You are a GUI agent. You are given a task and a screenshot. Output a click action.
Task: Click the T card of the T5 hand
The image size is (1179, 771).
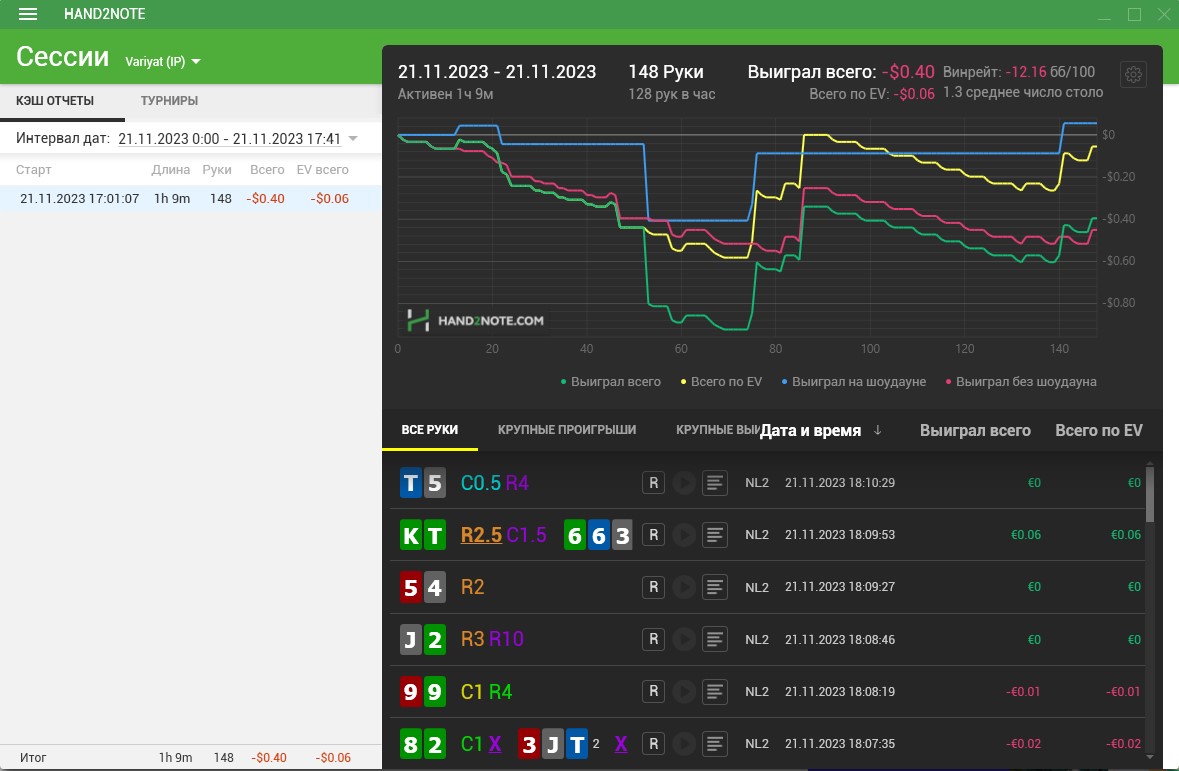(411, 483)
